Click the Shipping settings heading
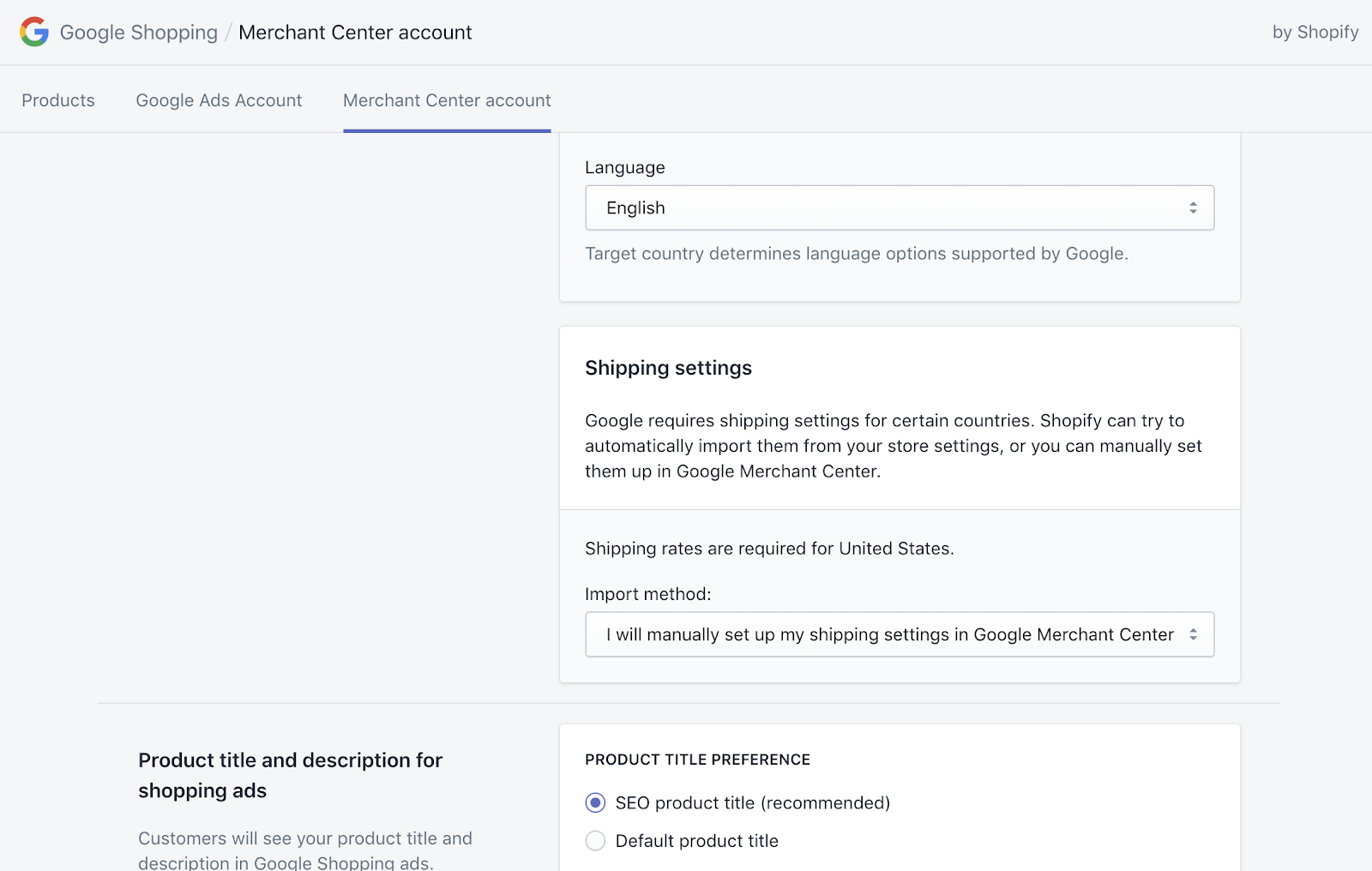 (x=668, y=368)
